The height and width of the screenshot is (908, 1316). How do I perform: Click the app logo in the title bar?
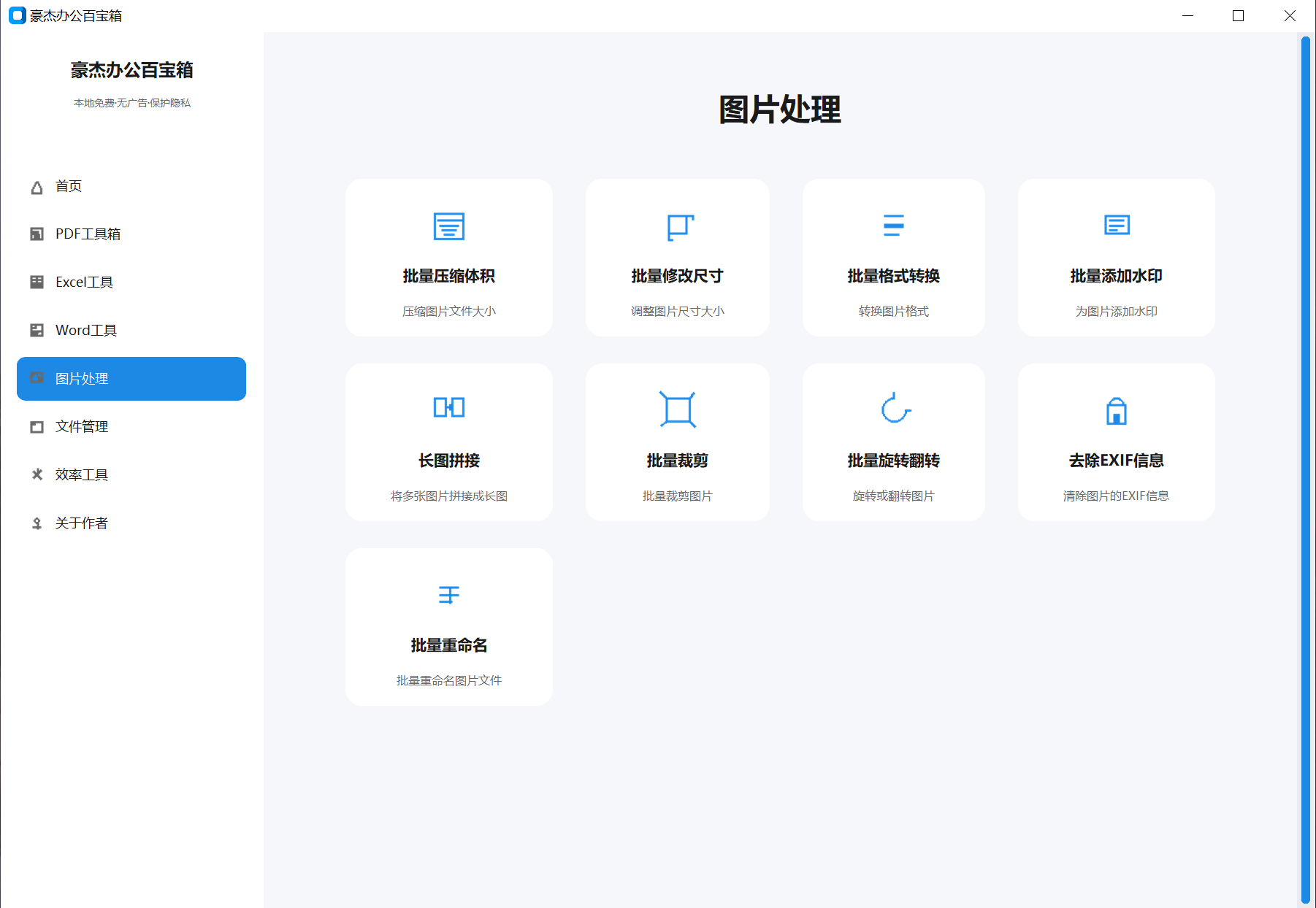pos(18,15)
